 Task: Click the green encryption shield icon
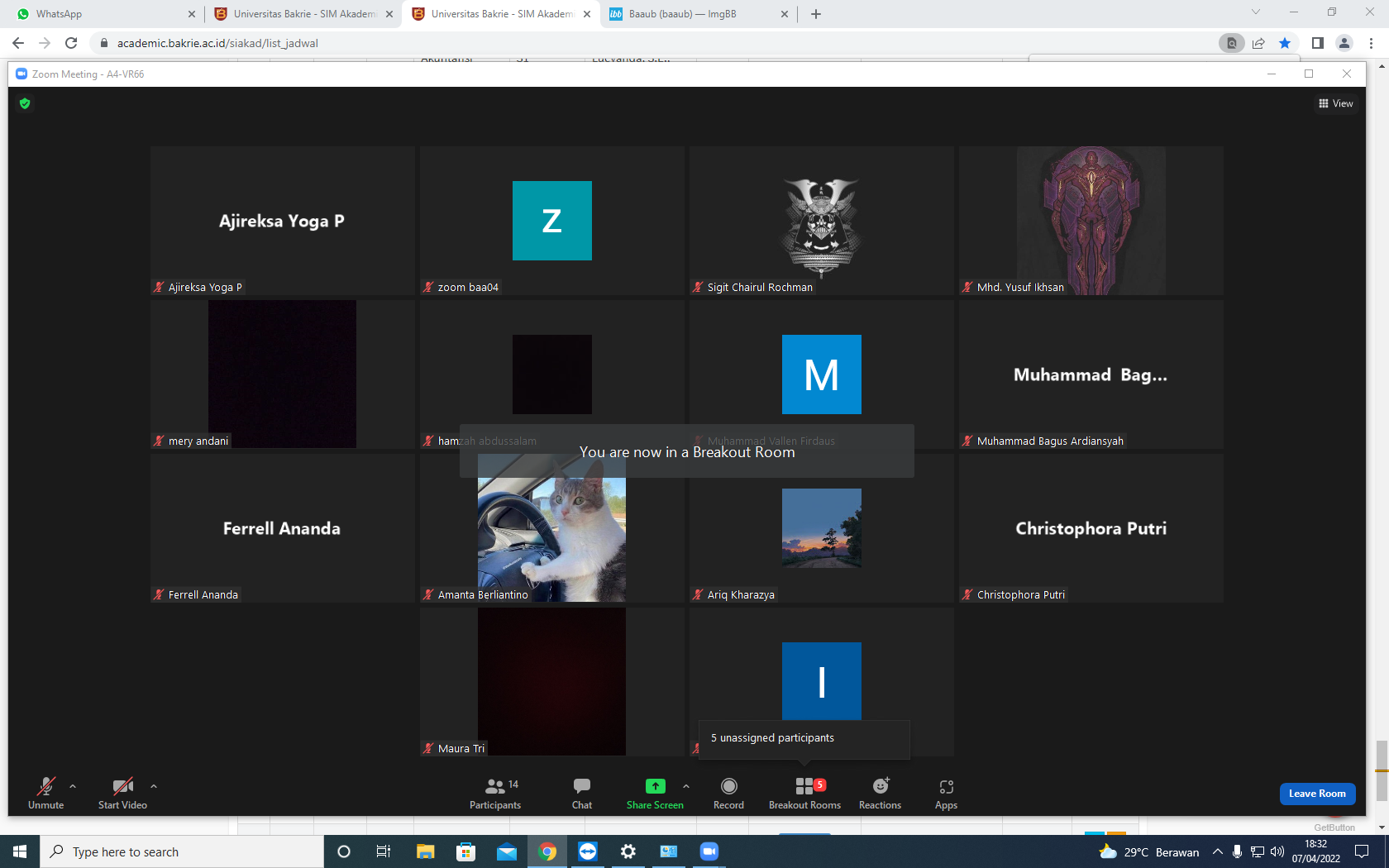click(25, 103)
